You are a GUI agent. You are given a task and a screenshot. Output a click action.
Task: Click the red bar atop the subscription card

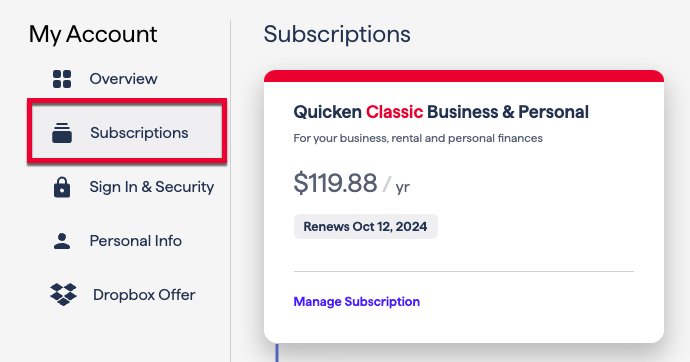[464, 76]
